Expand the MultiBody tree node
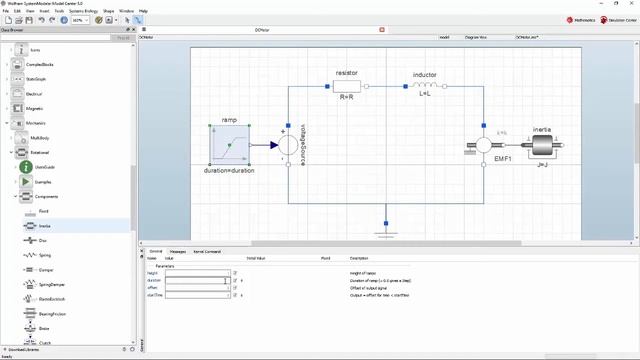This screenshot has height=360, width=640. (11, 138)
